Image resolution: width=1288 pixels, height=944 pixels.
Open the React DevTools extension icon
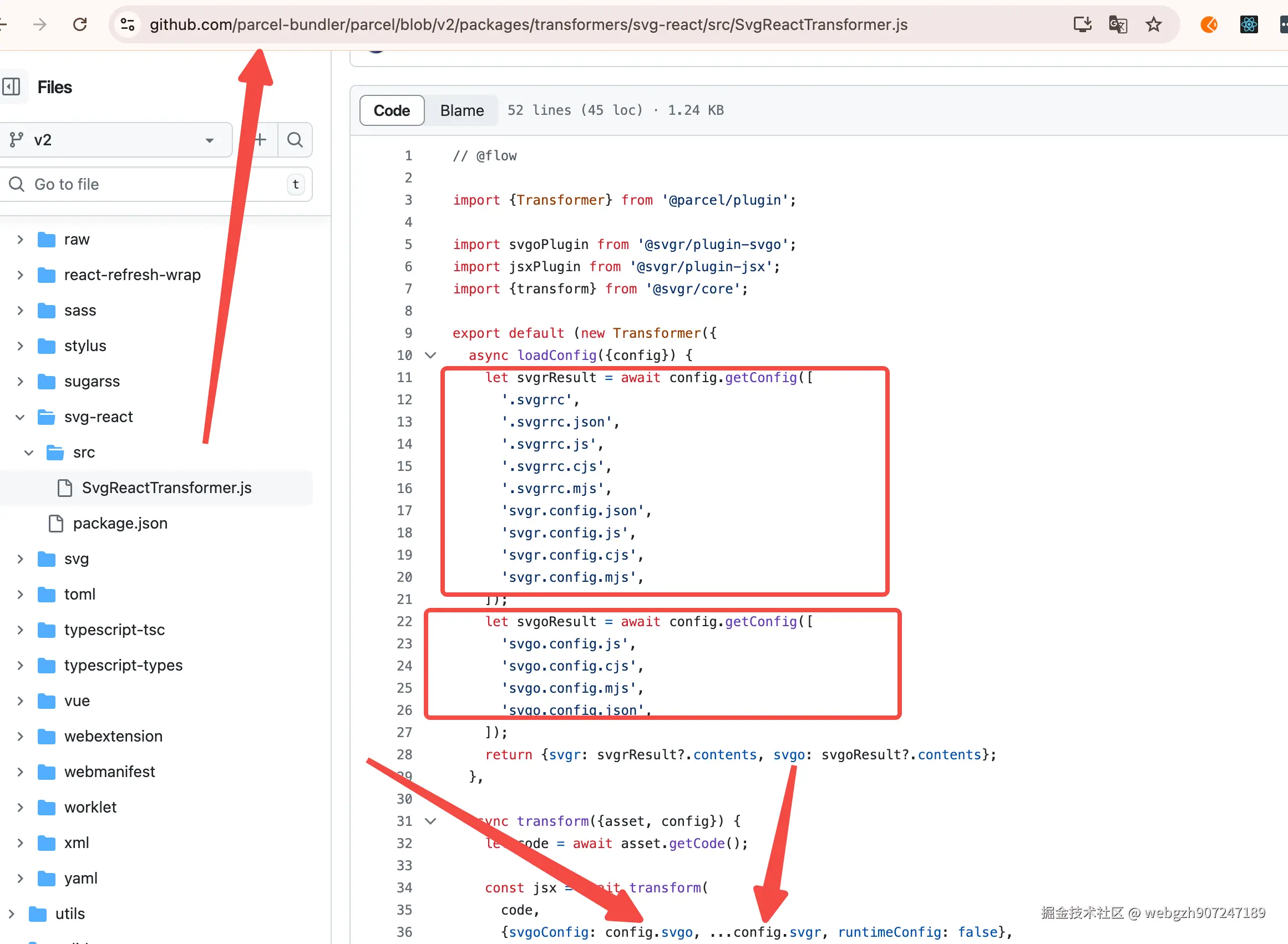(1249, 24)
